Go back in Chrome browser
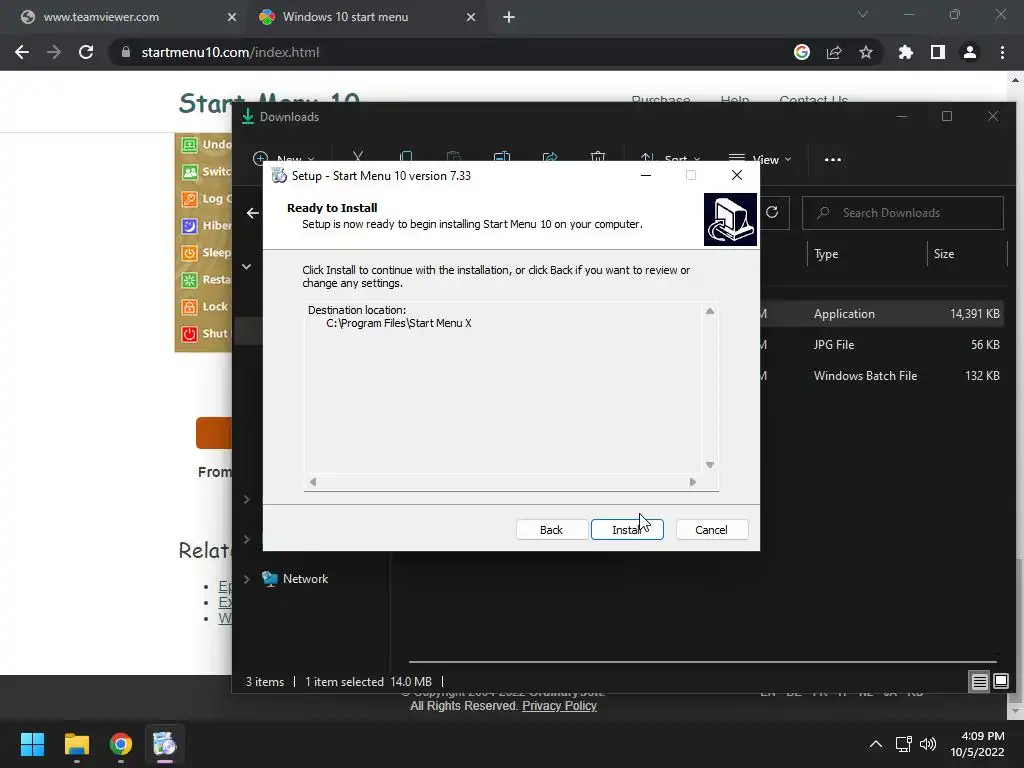Screen dimensions: 1024x768 (22, 52)
